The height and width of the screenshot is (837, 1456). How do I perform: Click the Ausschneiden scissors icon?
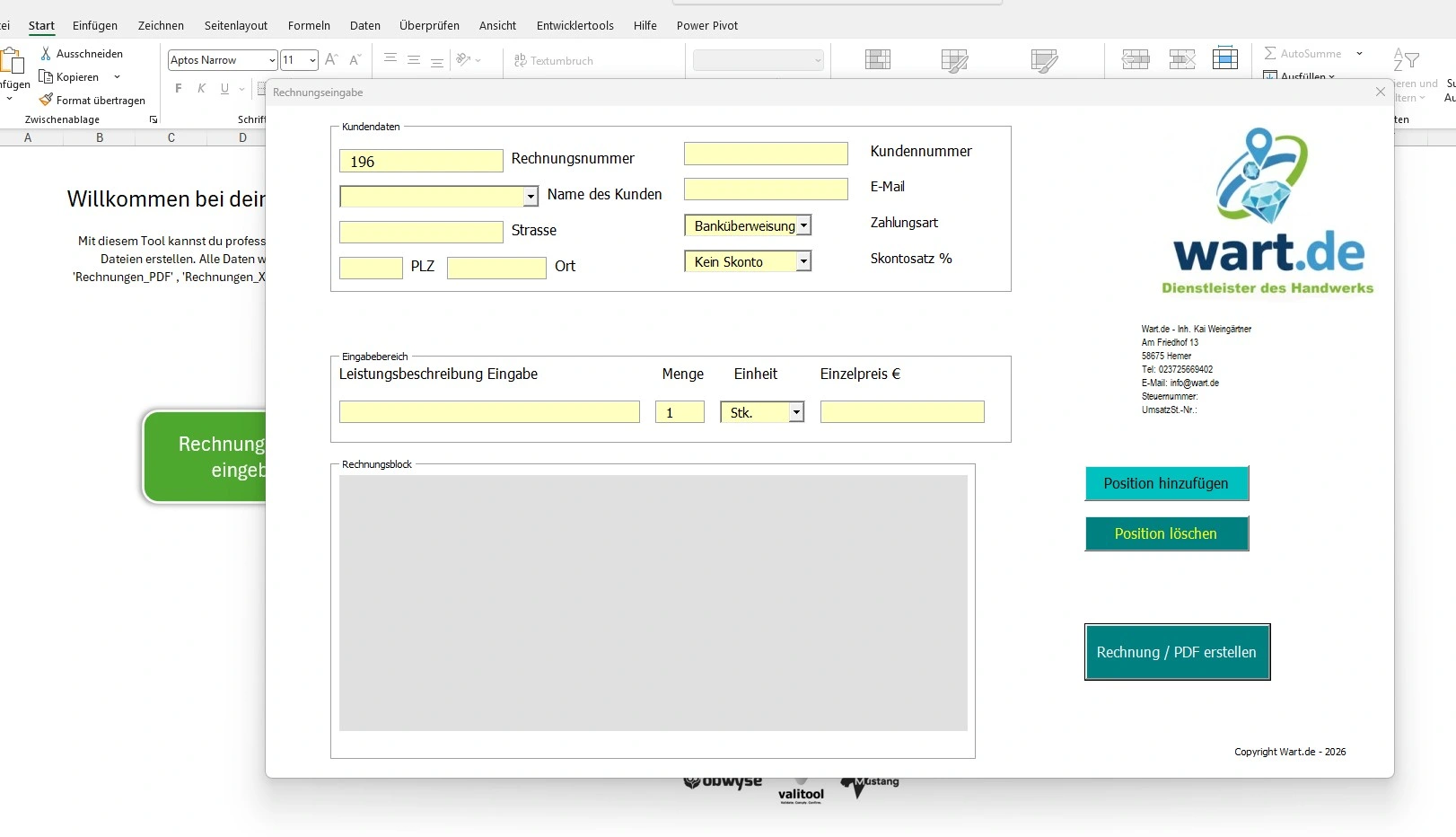pos(46,54)
